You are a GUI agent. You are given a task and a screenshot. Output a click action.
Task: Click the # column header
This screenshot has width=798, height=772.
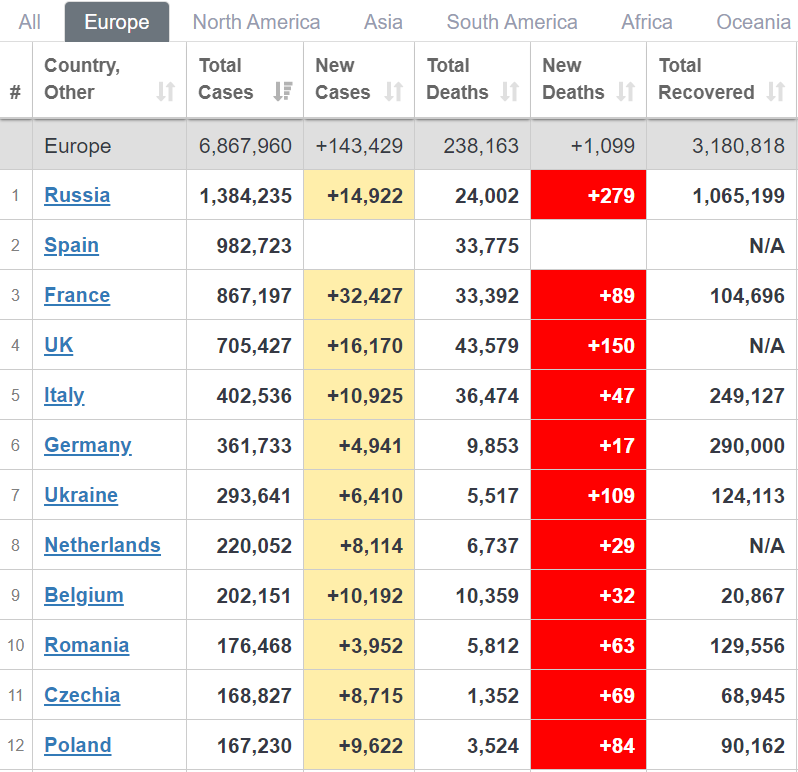[15, 93]
